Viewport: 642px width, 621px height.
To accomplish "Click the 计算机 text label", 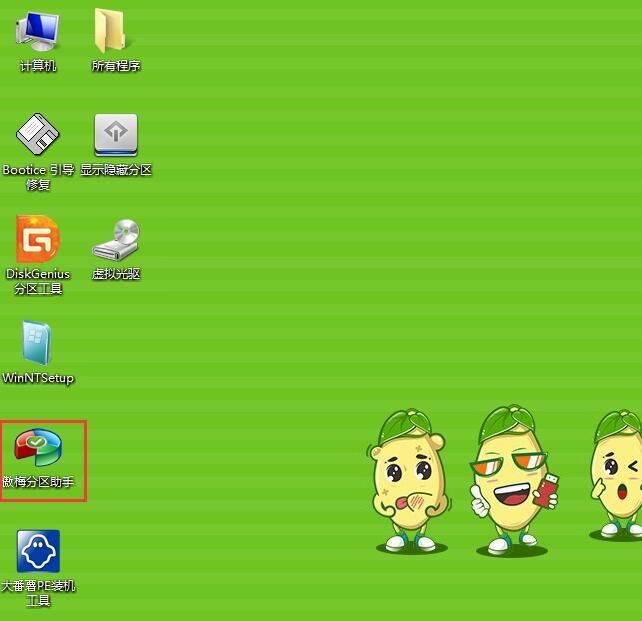I will point(38,66).
